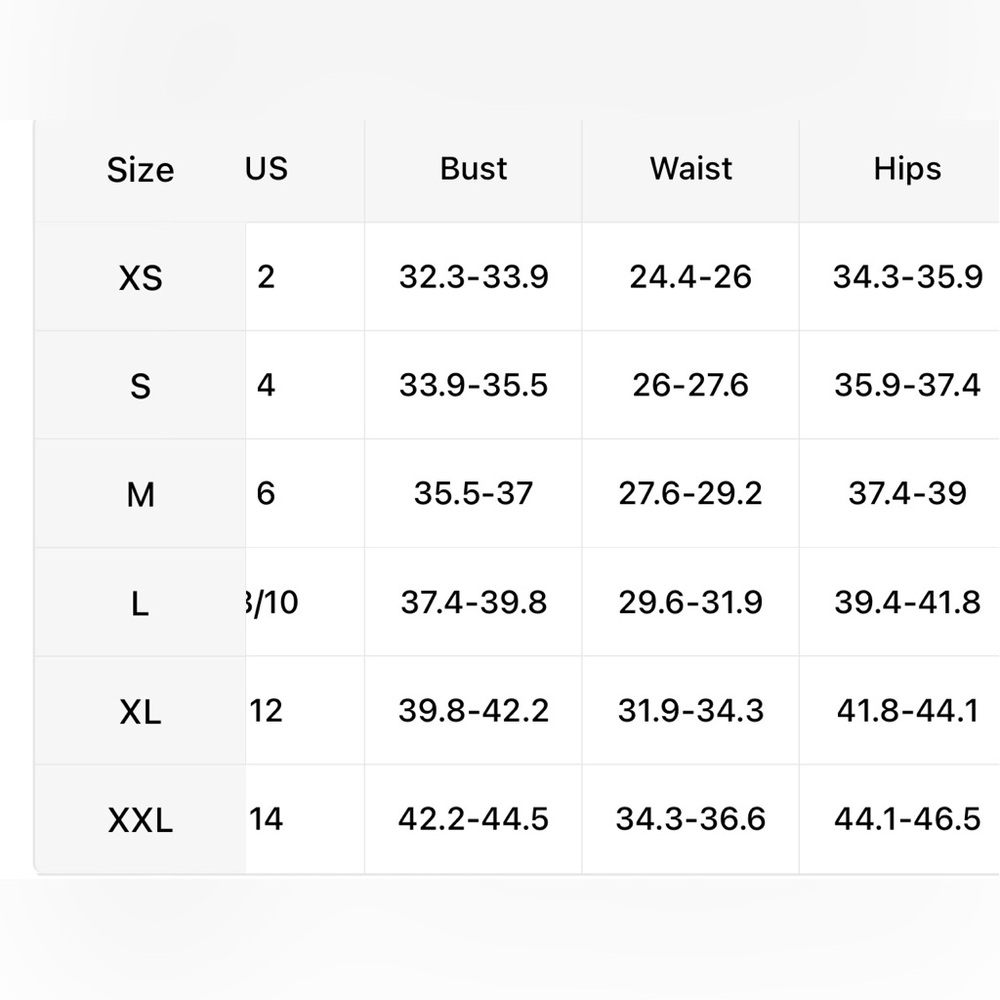Click the XS bust value 32.3-33.9
Viewport: 1000px width, 1000px height.
[x=473, y=277]
